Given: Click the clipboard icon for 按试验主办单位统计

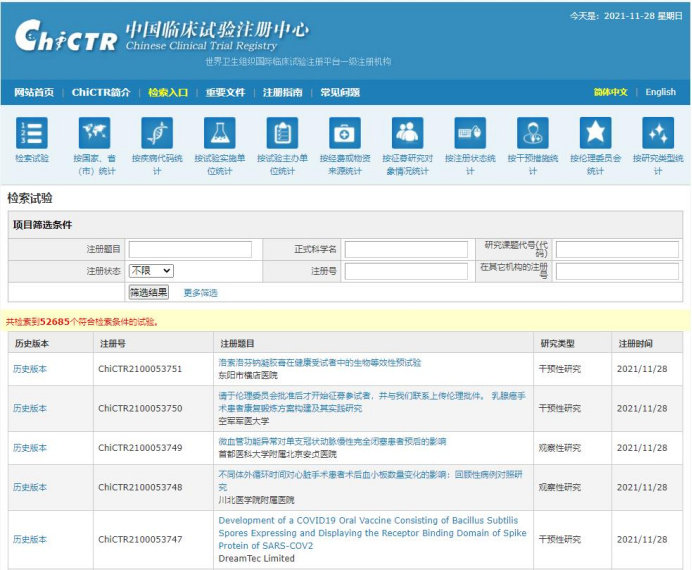Looking at the screenshot, I should pos(282,133).
